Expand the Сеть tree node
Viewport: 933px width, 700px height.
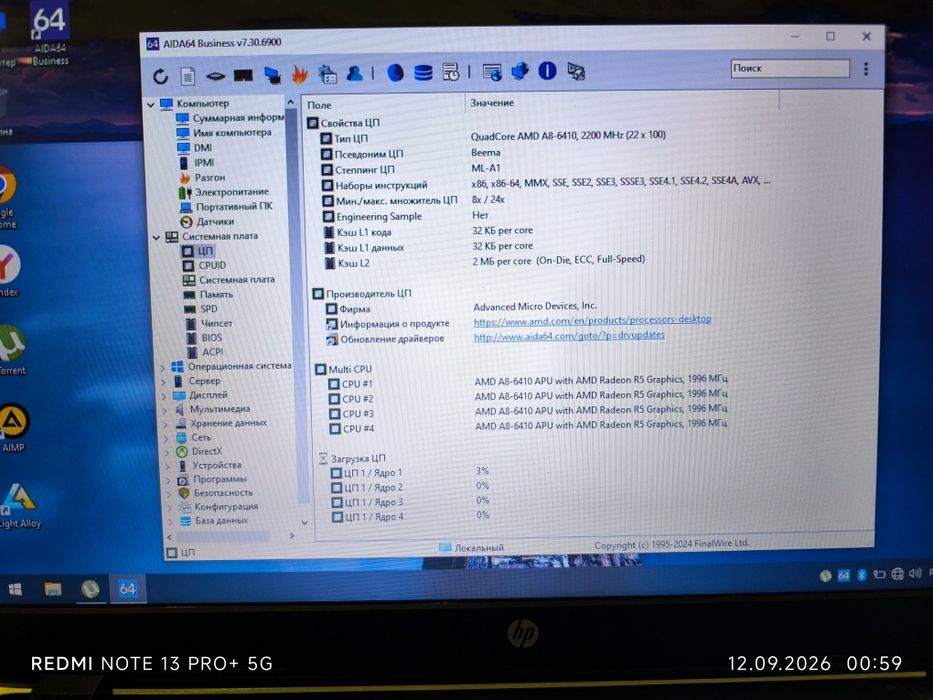166,439
